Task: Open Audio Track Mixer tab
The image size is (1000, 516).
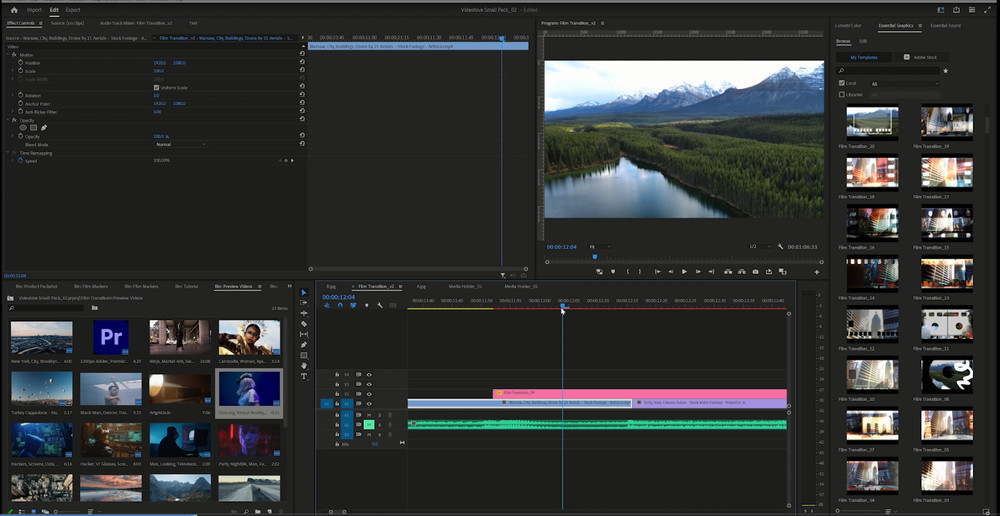Action: (x=136, y=23)
